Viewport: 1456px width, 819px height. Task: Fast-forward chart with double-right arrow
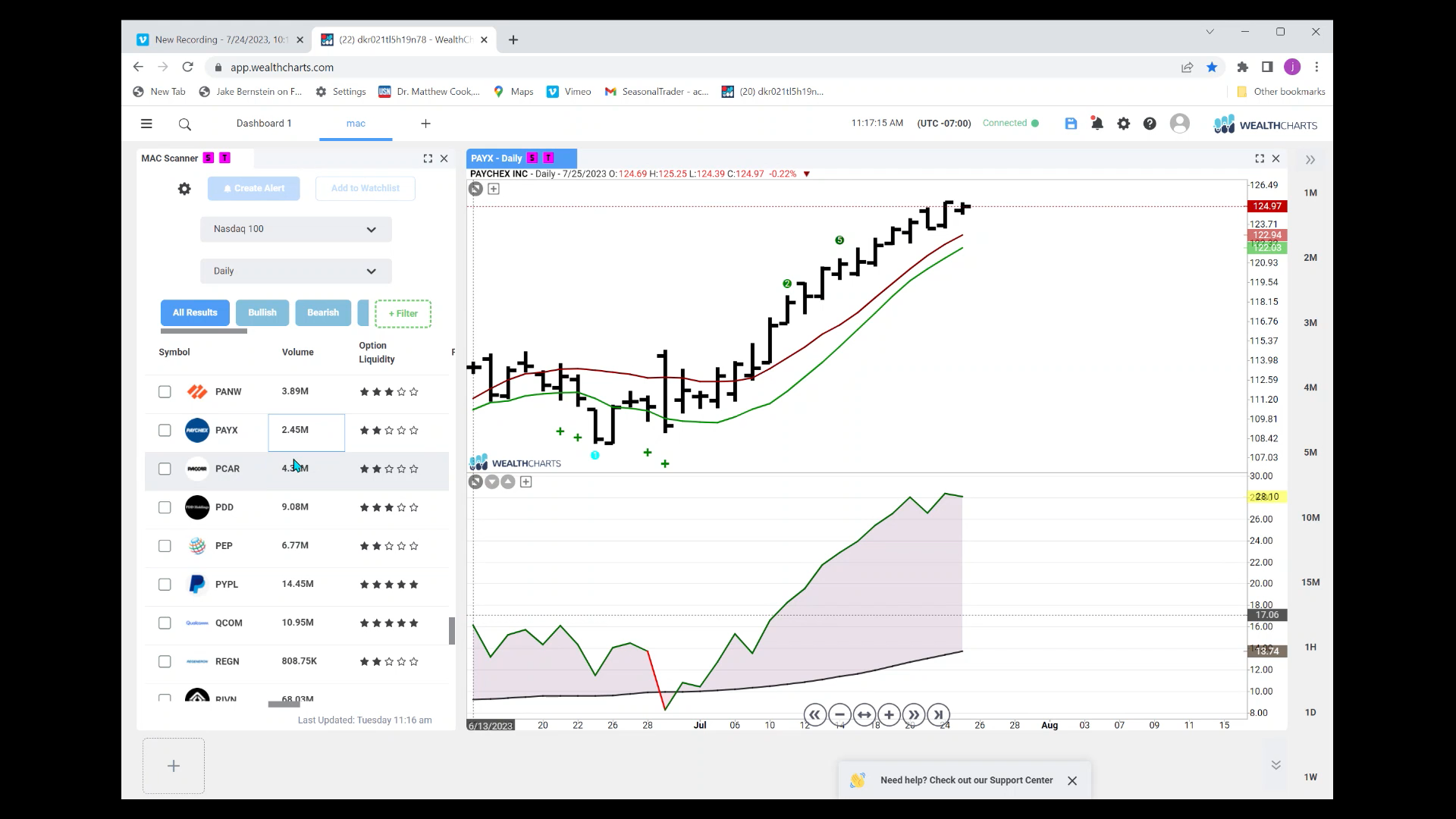[914, 714]
